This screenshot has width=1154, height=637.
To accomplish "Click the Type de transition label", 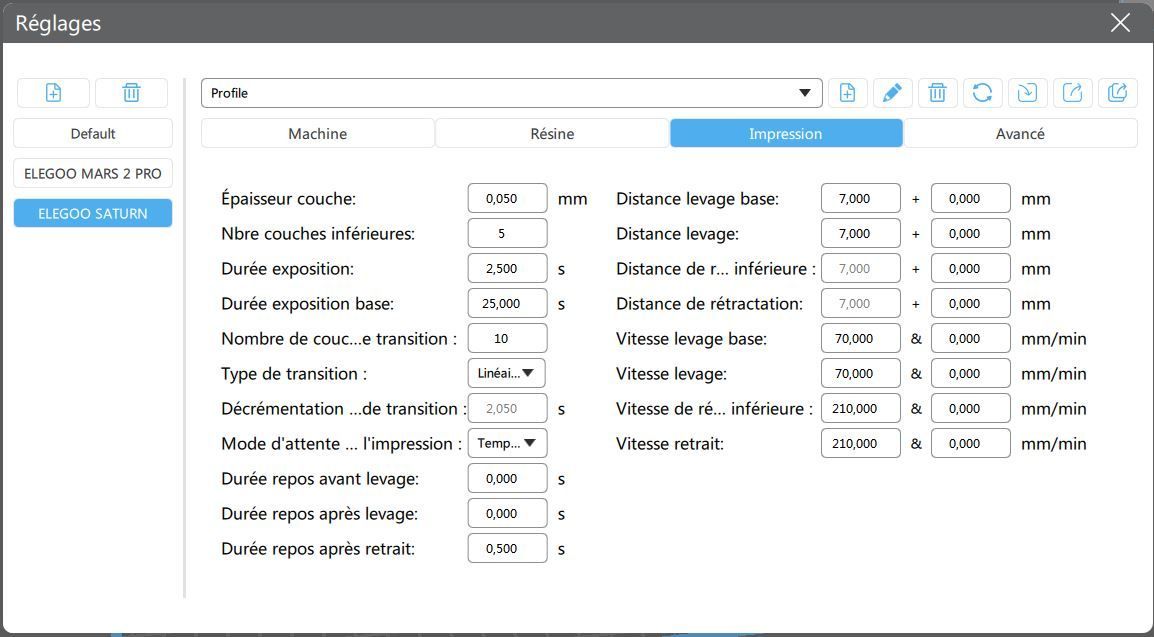I will click(294, 374).
